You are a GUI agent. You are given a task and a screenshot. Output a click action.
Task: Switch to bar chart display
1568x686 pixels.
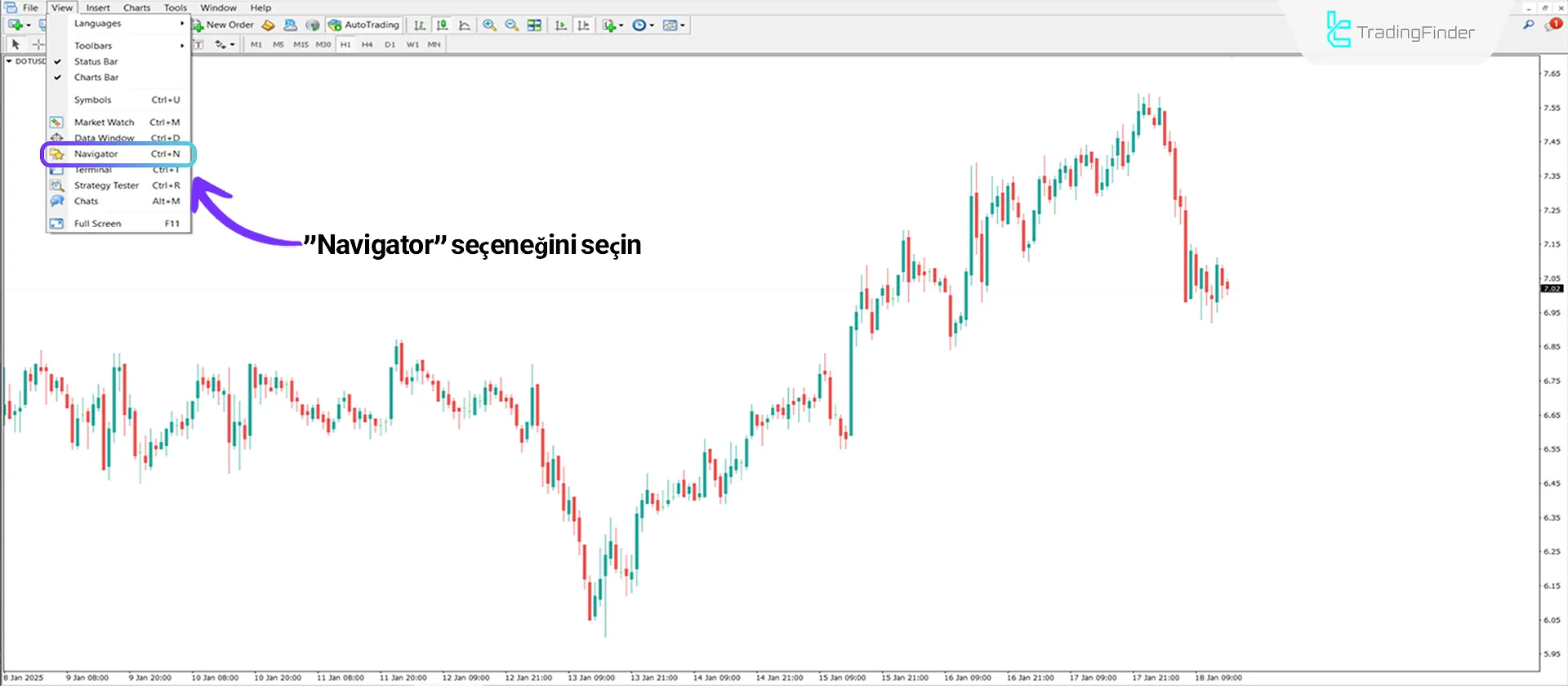coord(419,25)
